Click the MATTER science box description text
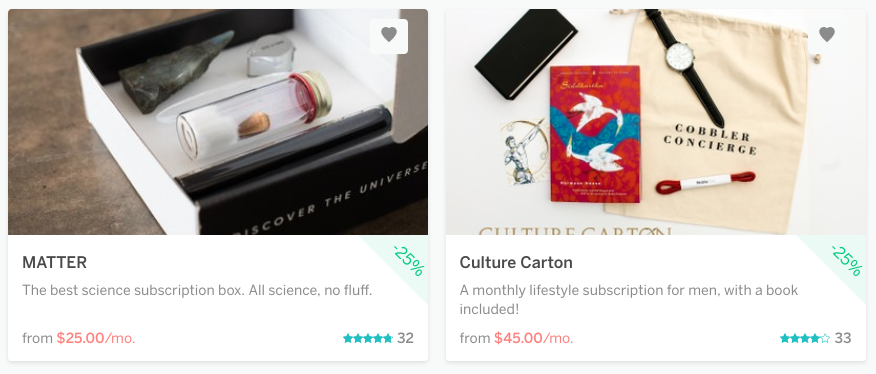The width and height of the screenshot is (876, 374). pyautogui.click(x=197, y=291)
